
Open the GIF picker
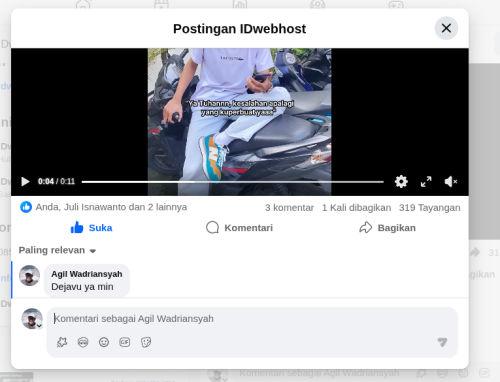pyautogui.click(x=125, y=342)
